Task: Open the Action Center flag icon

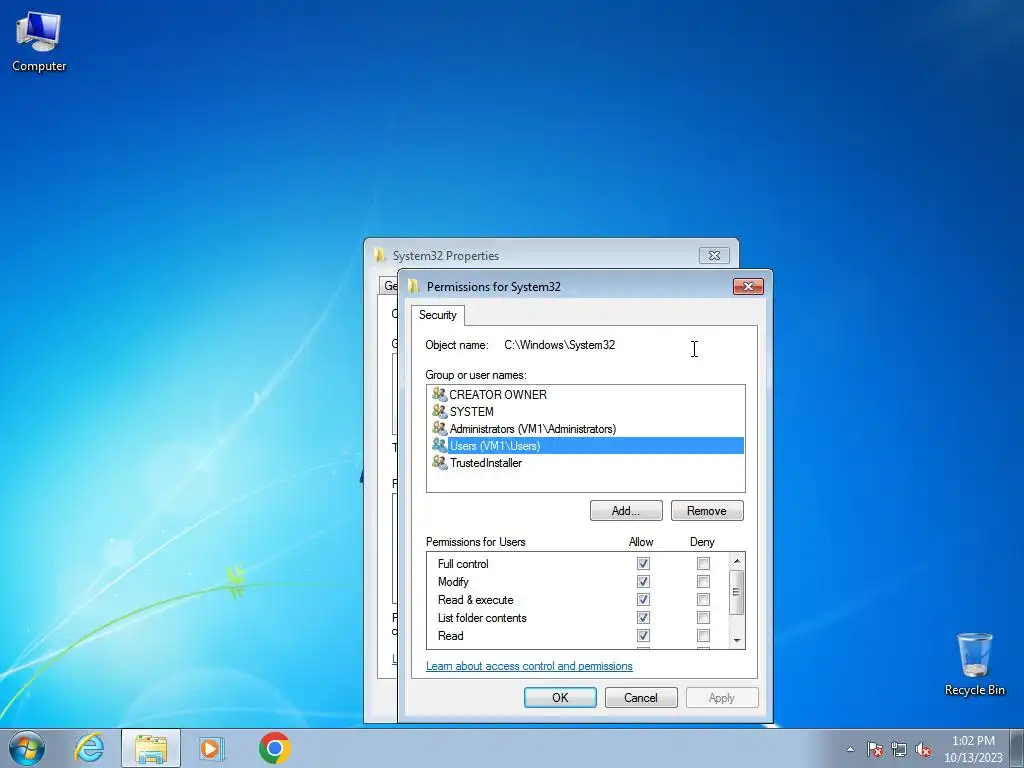Action: click(875, 749)
